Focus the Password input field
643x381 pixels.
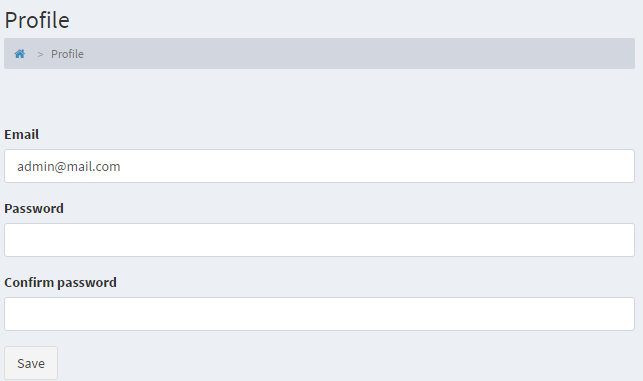click(319, 240)
